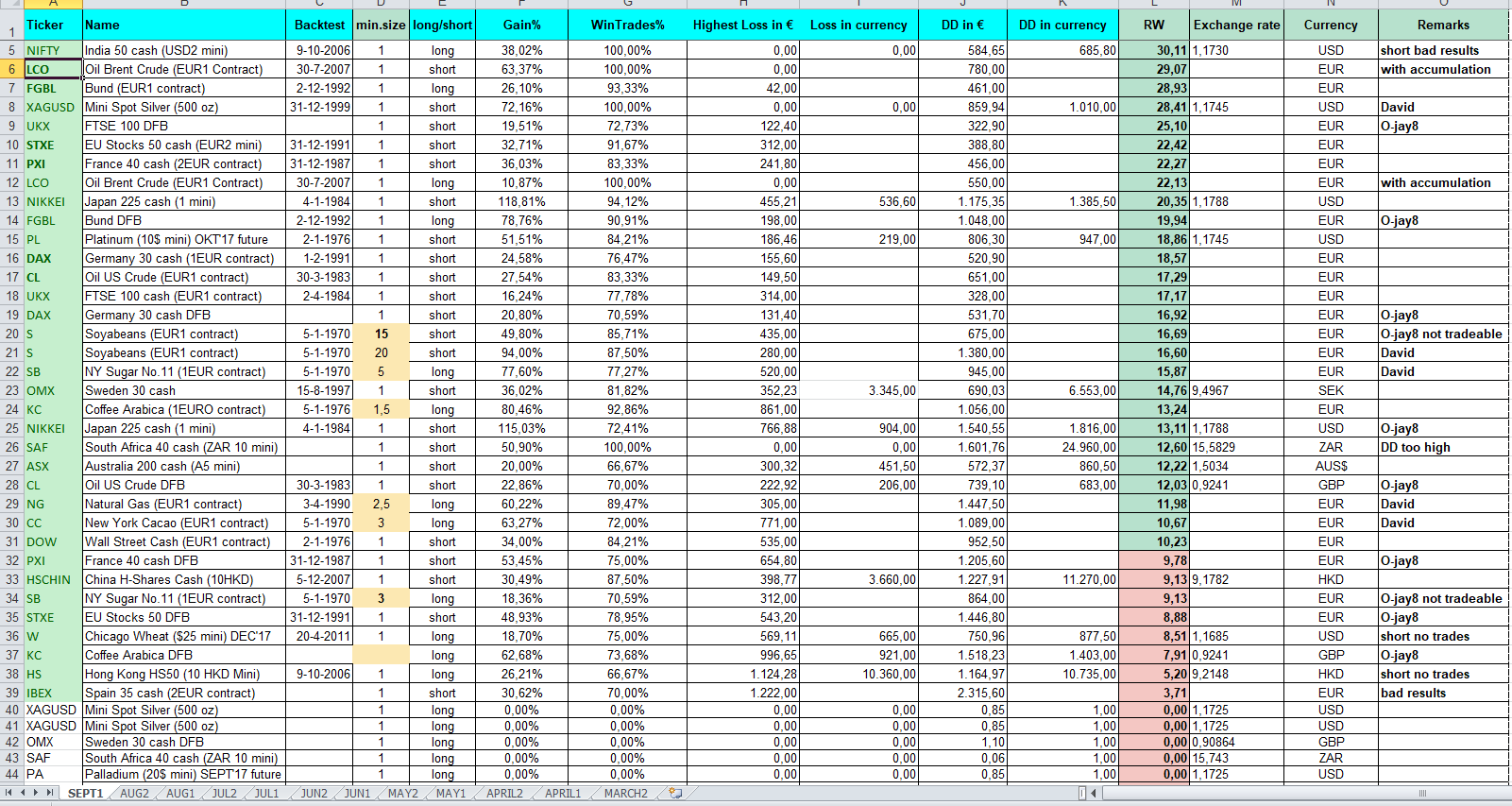Jump to the last sheet tab arrow
This screenshot has width=1512, height=806.
(51, 793)
